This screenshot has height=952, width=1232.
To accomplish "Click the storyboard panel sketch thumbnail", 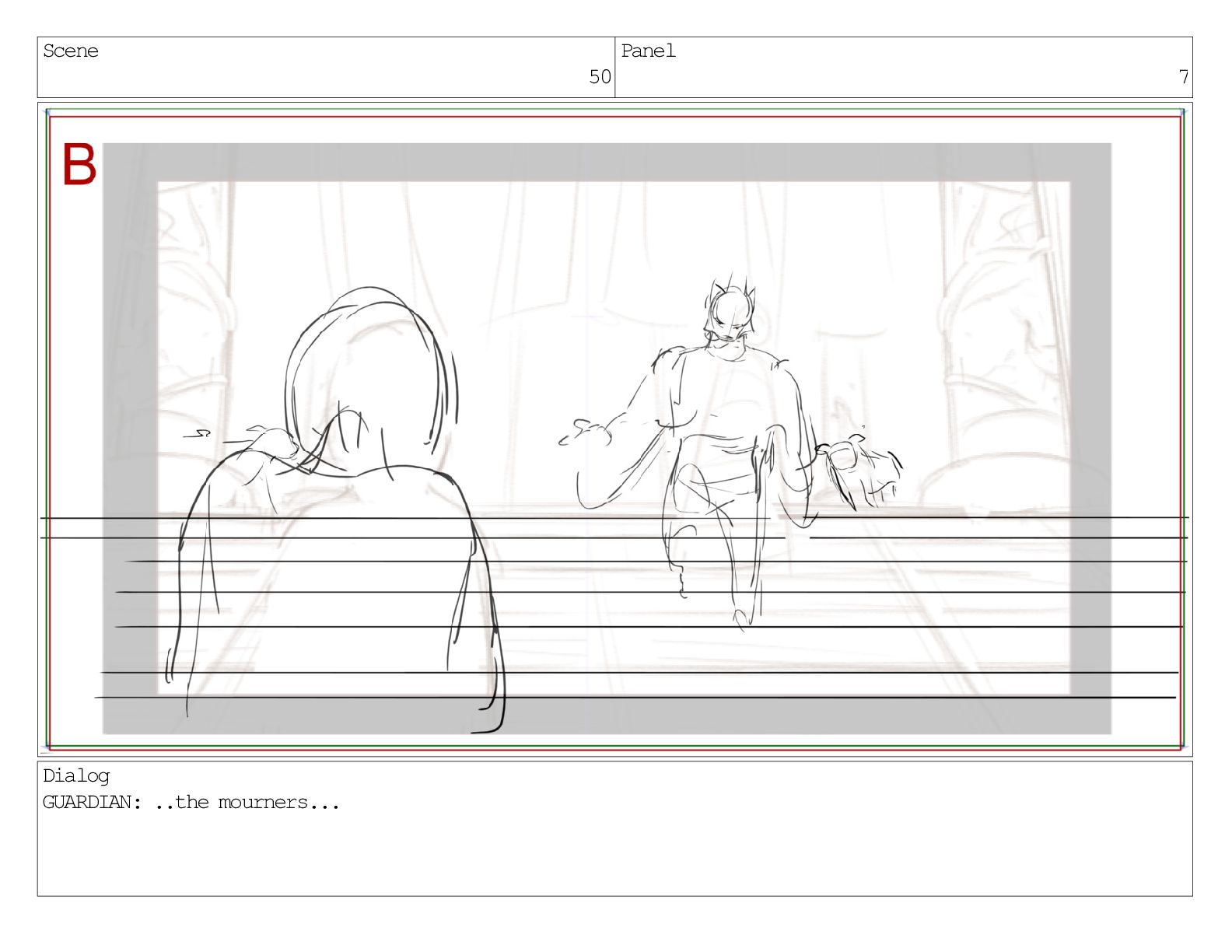I will coord(614,429).
